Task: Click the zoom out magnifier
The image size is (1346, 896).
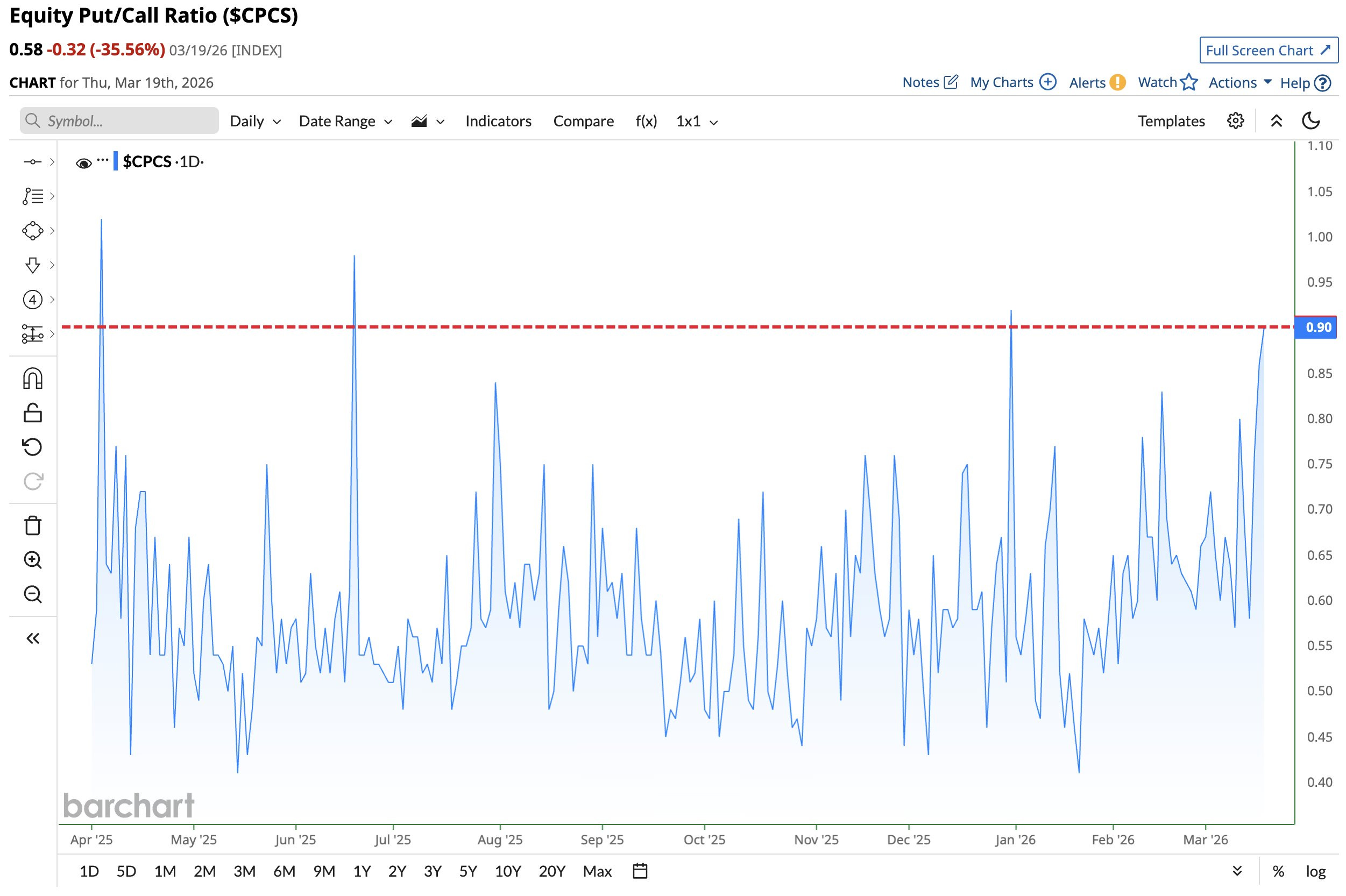Action: pos(33,594)
